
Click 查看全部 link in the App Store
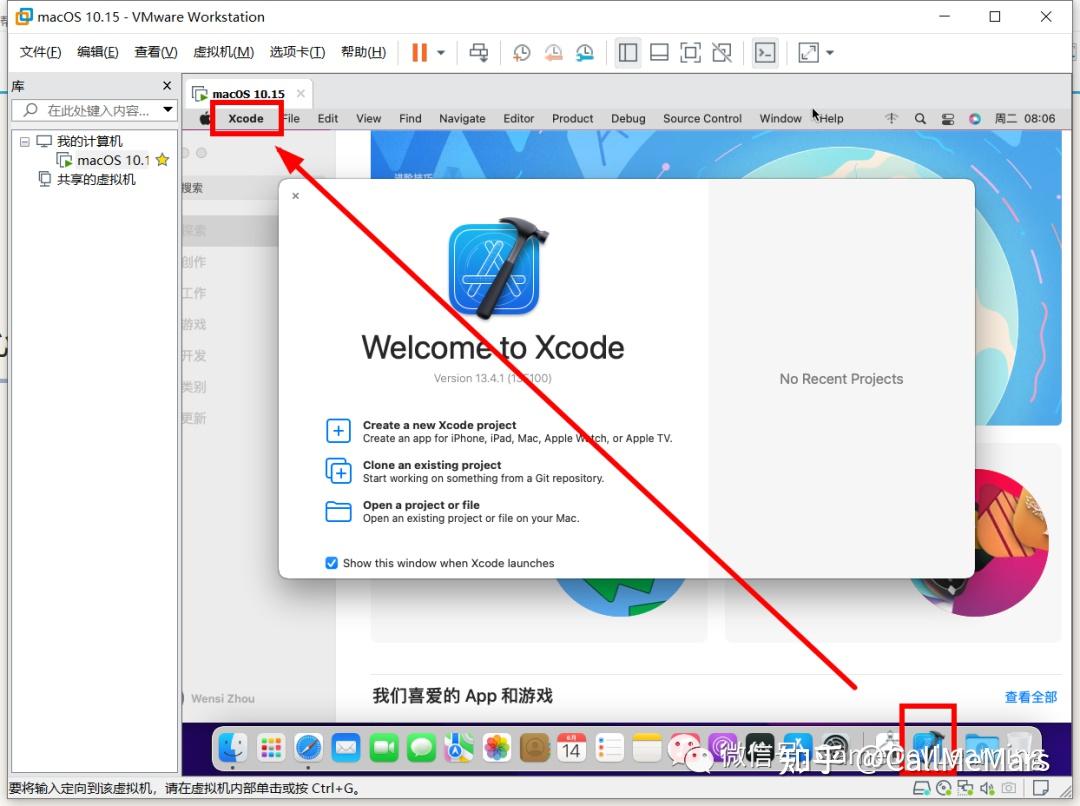pyautogui.click(x=1030, y=696)
